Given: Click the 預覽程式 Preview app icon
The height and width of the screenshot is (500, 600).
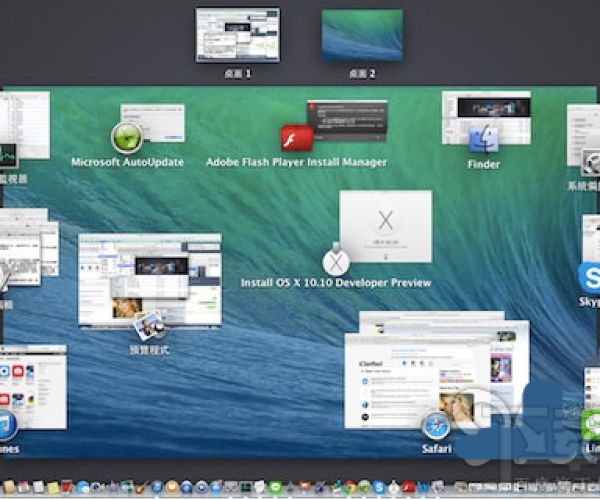Looking at the screenshot, I should 149,326.
